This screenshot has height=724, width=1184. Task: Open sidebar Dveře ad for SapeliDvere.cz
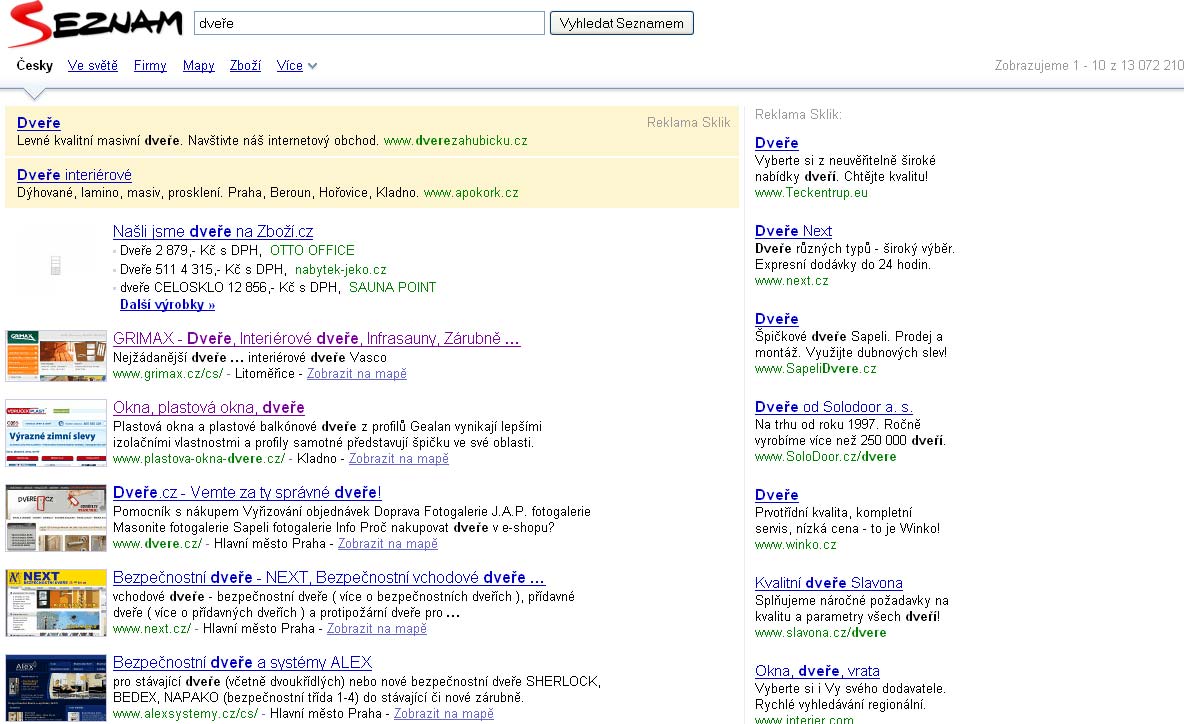776,319
